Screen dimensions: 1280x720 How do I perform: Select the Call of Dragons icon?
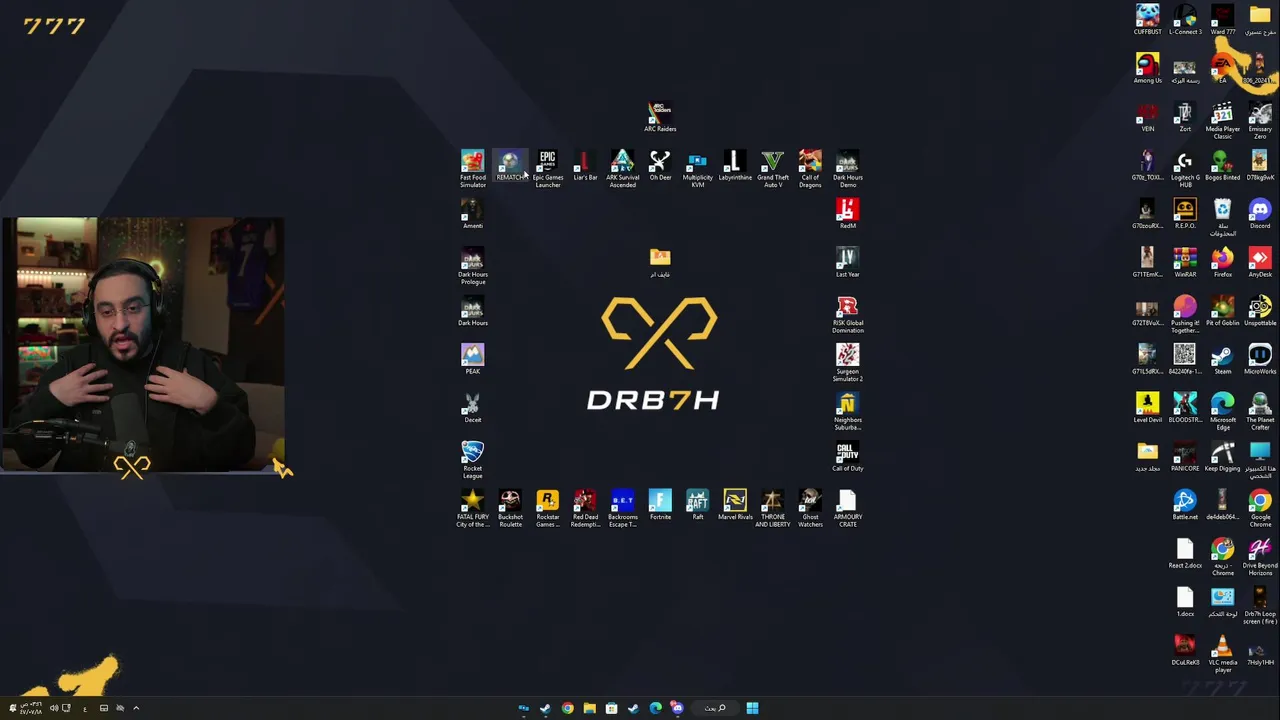pos(810,169)
